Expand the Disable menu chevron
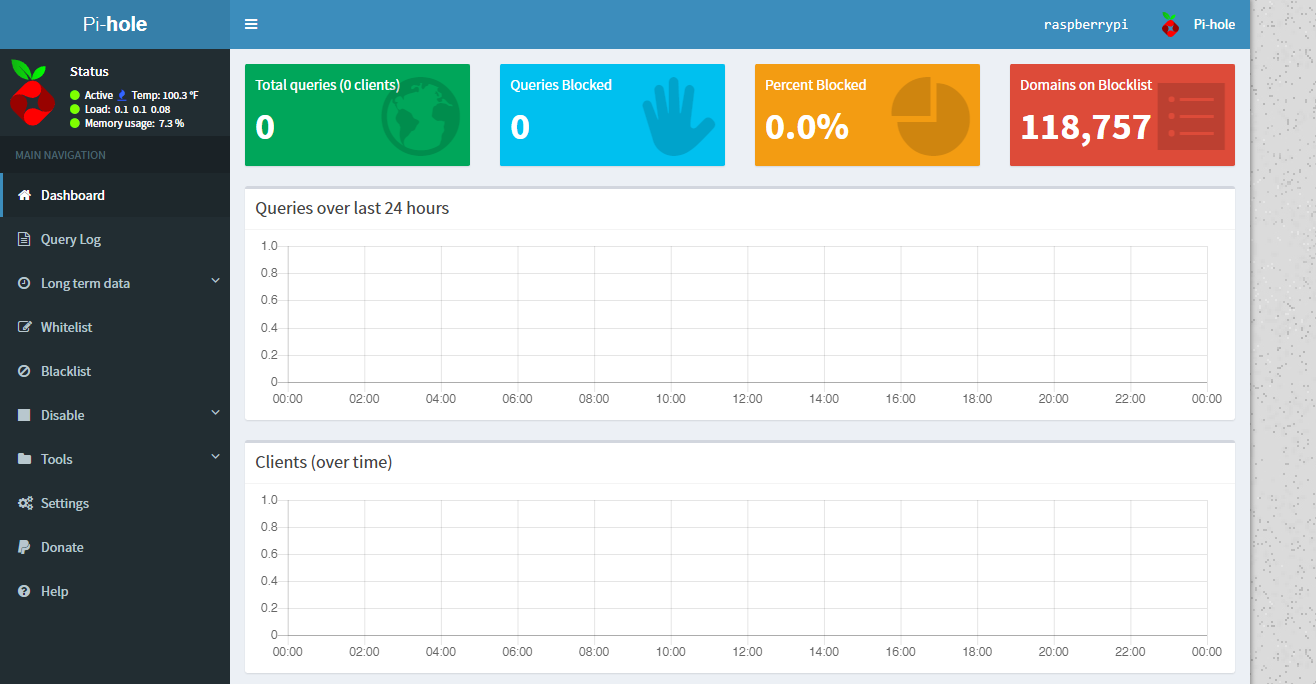The height and width of the screenshot is (684, 1316). [215, 414]
